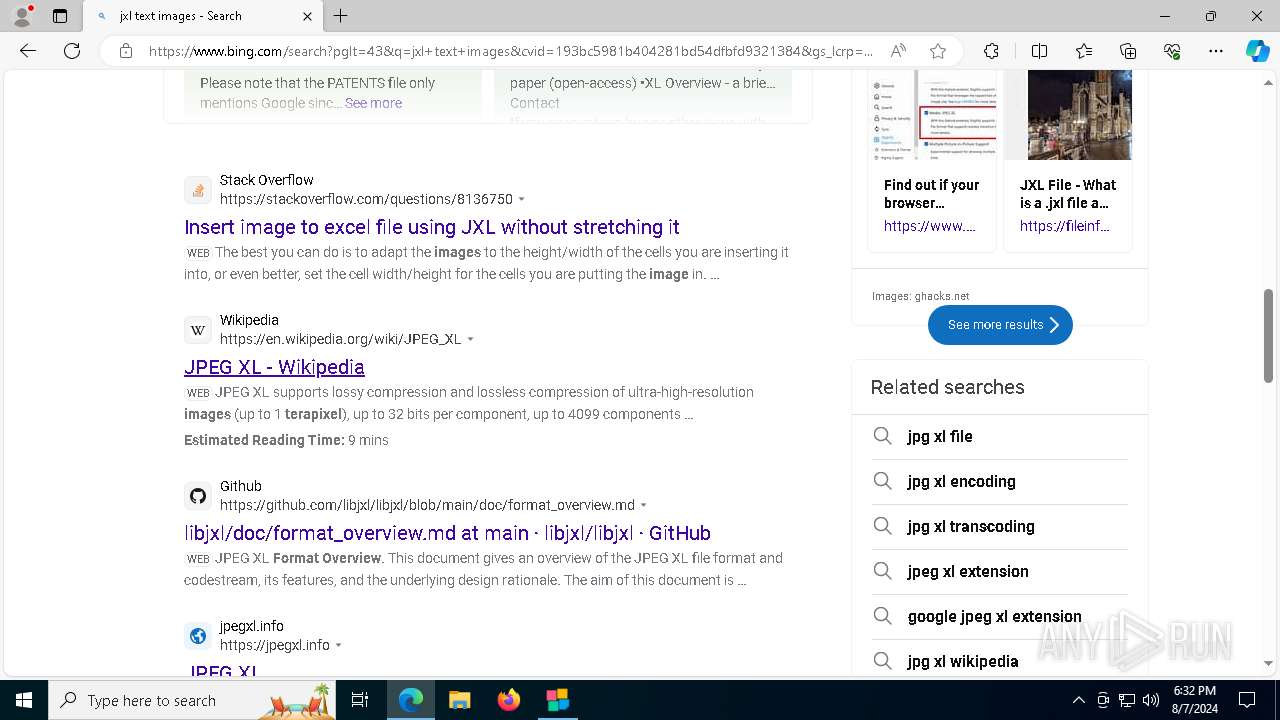Viewport: 1280px width, 720px height.
Task: Open the Favorites list icon
Action: tap(1084, 51)
